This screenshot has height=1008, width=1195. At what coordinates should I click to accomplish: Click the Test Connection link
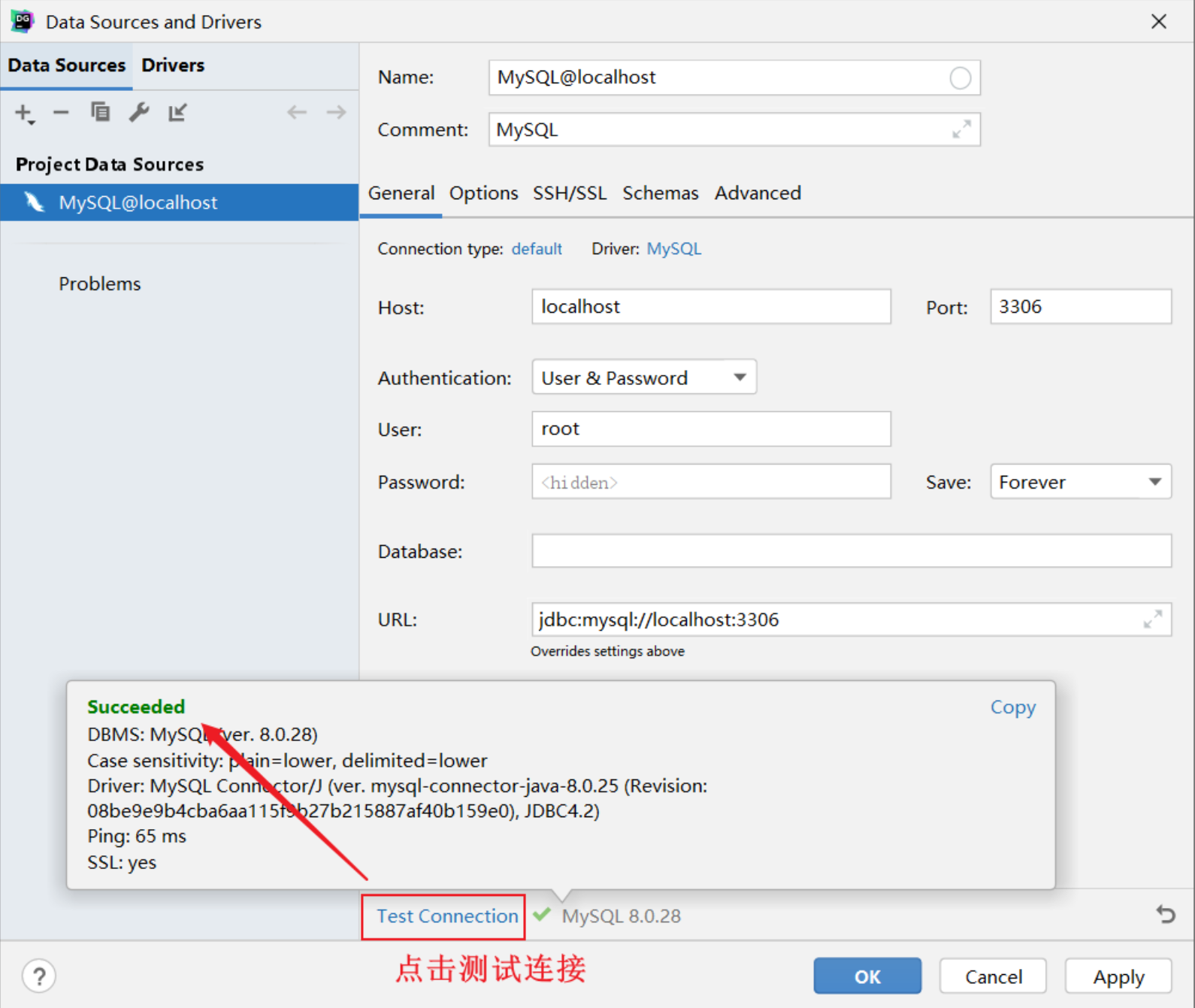tap(447, 916)
